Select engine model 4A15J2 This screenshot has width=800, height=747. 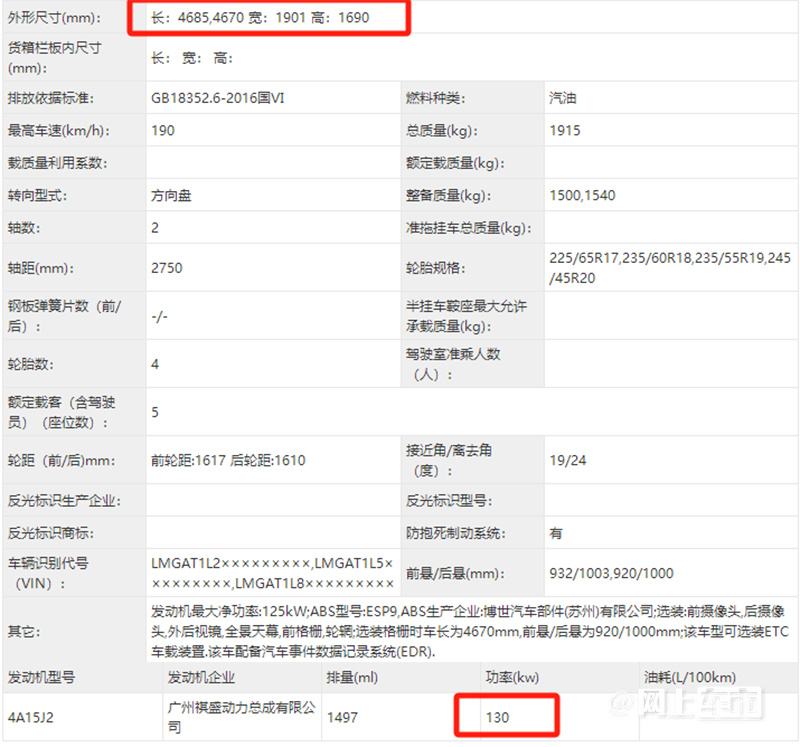coord(31,717)
